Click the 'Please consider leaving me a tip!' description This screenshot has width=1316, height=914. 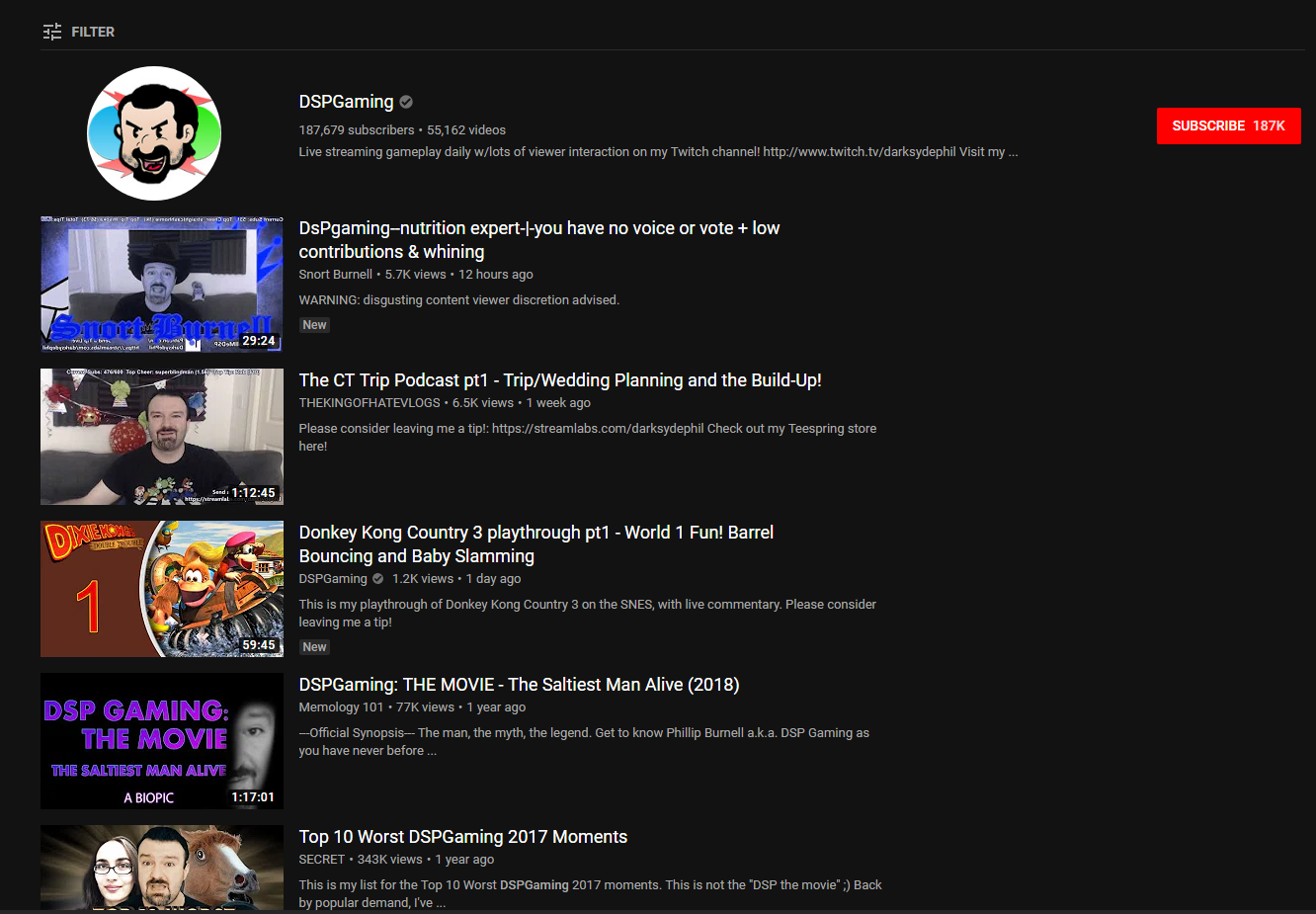coord(588,438)
